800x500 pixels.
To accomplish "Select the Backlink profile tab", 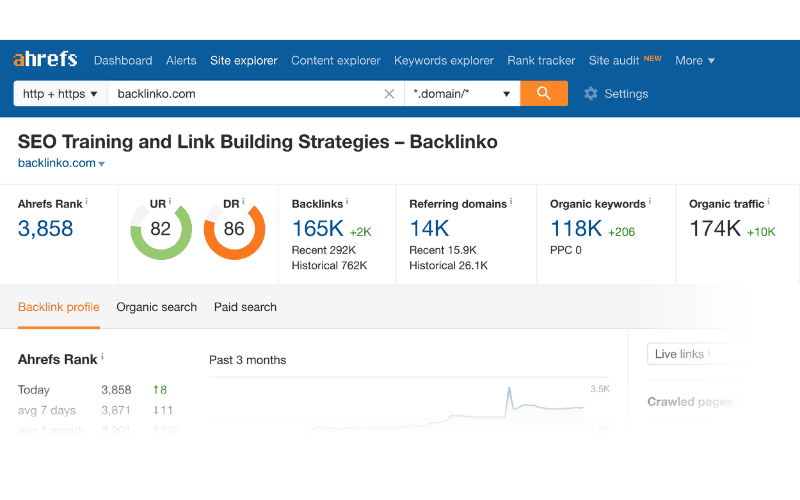I will click(x=59, y=307).
